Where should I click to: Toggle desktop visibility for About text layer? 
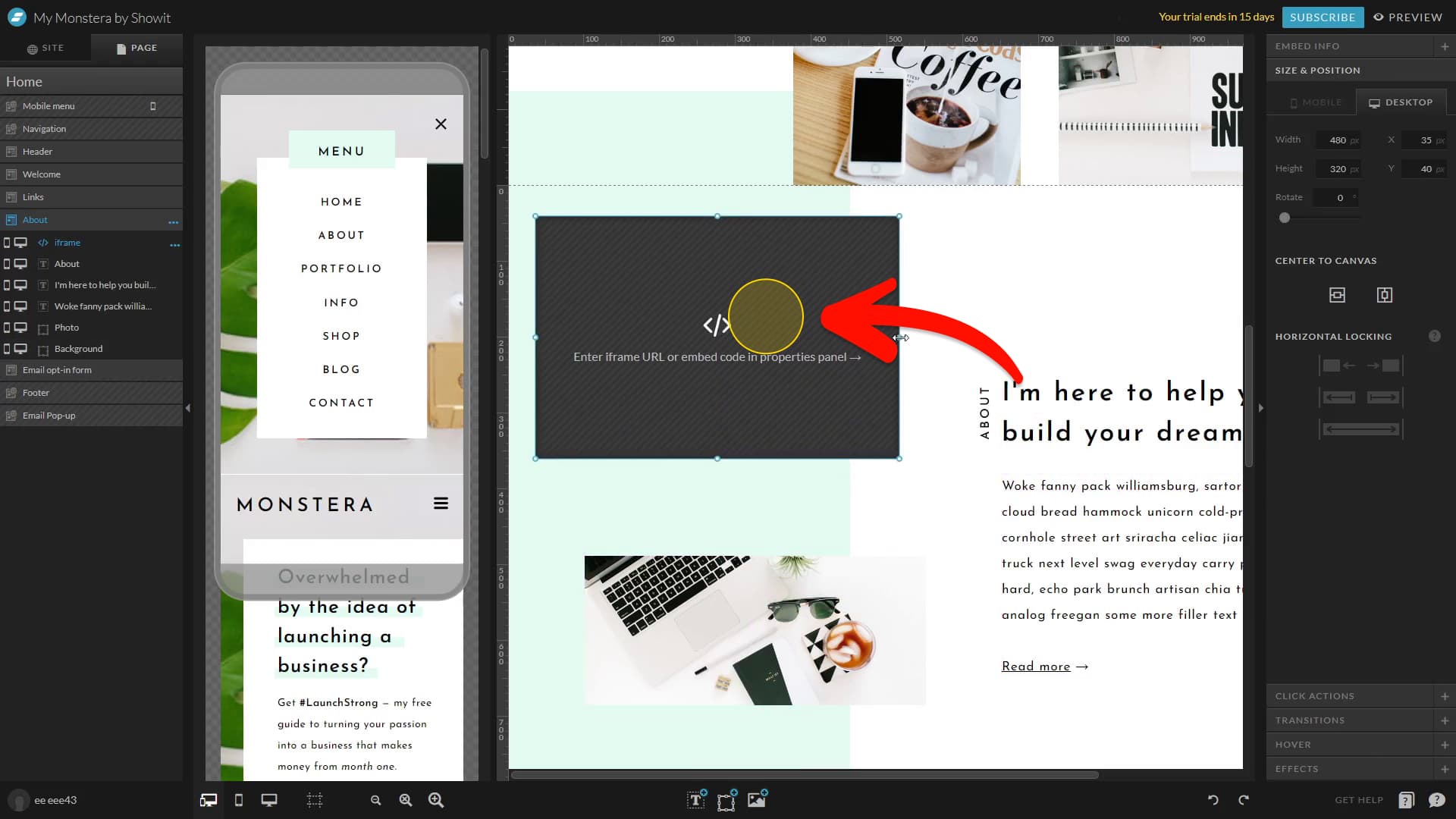pyautogui.click(x=21, y=264)
